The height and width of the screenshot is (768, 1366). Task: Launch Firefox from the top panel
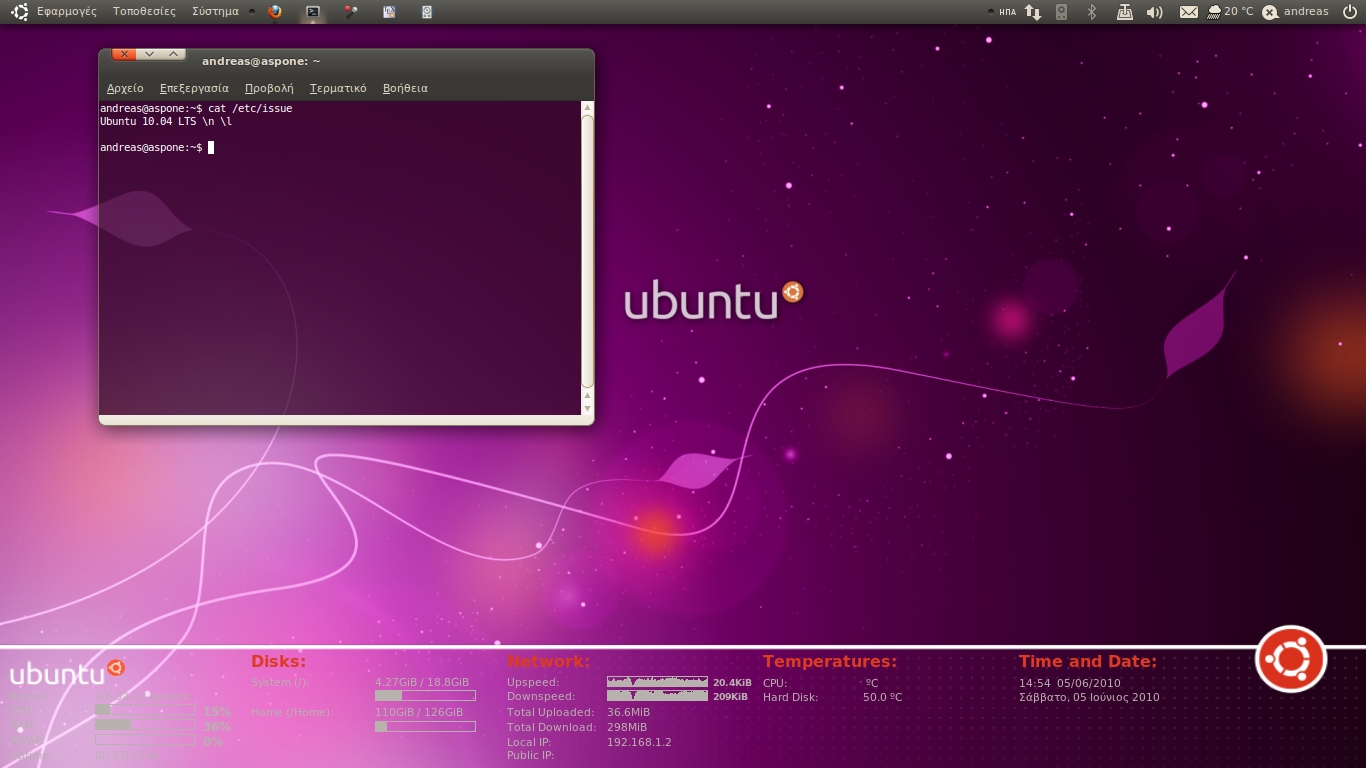275,12
